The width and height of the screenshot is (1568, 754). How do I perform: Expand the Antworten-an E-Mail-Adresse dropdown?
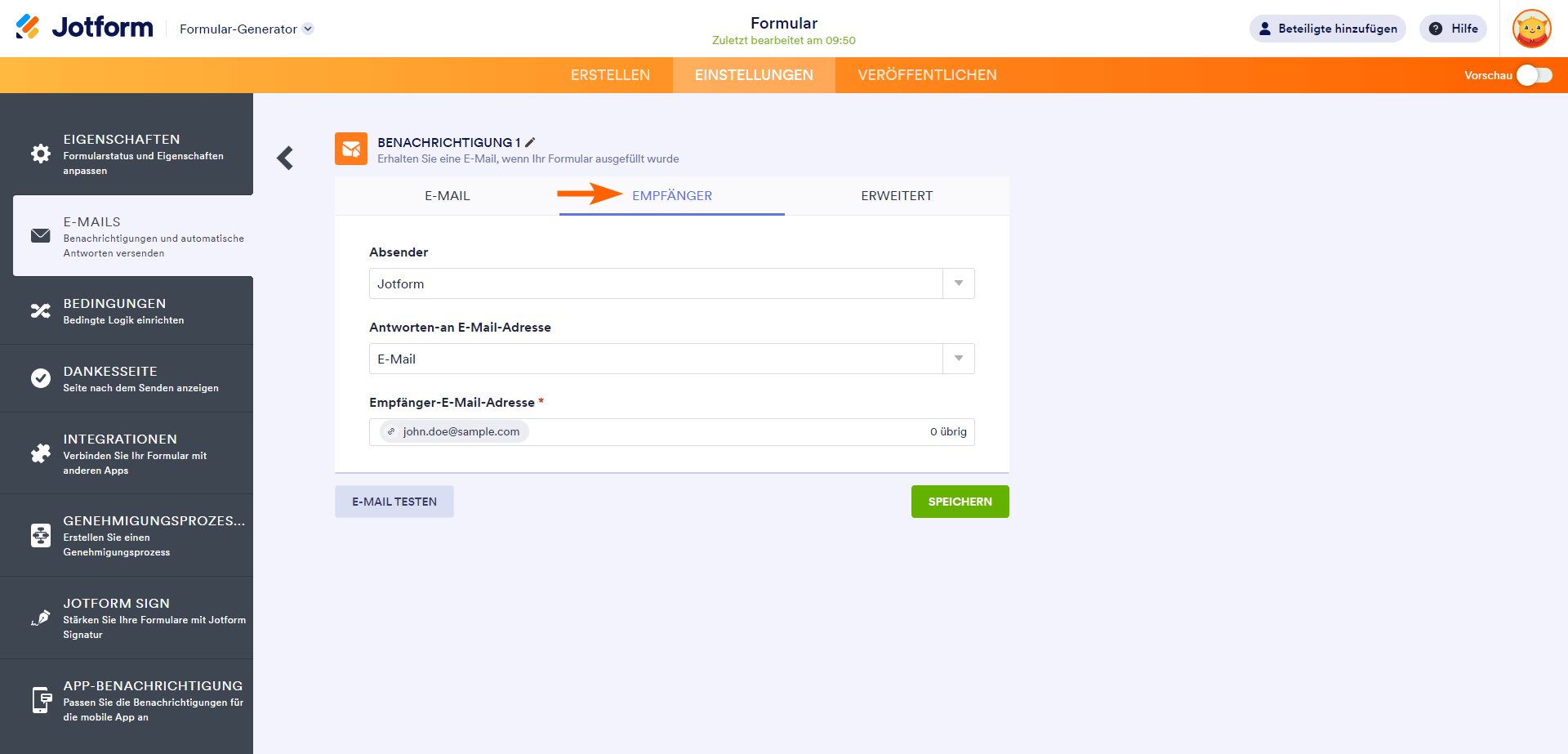tap(958, 359)
